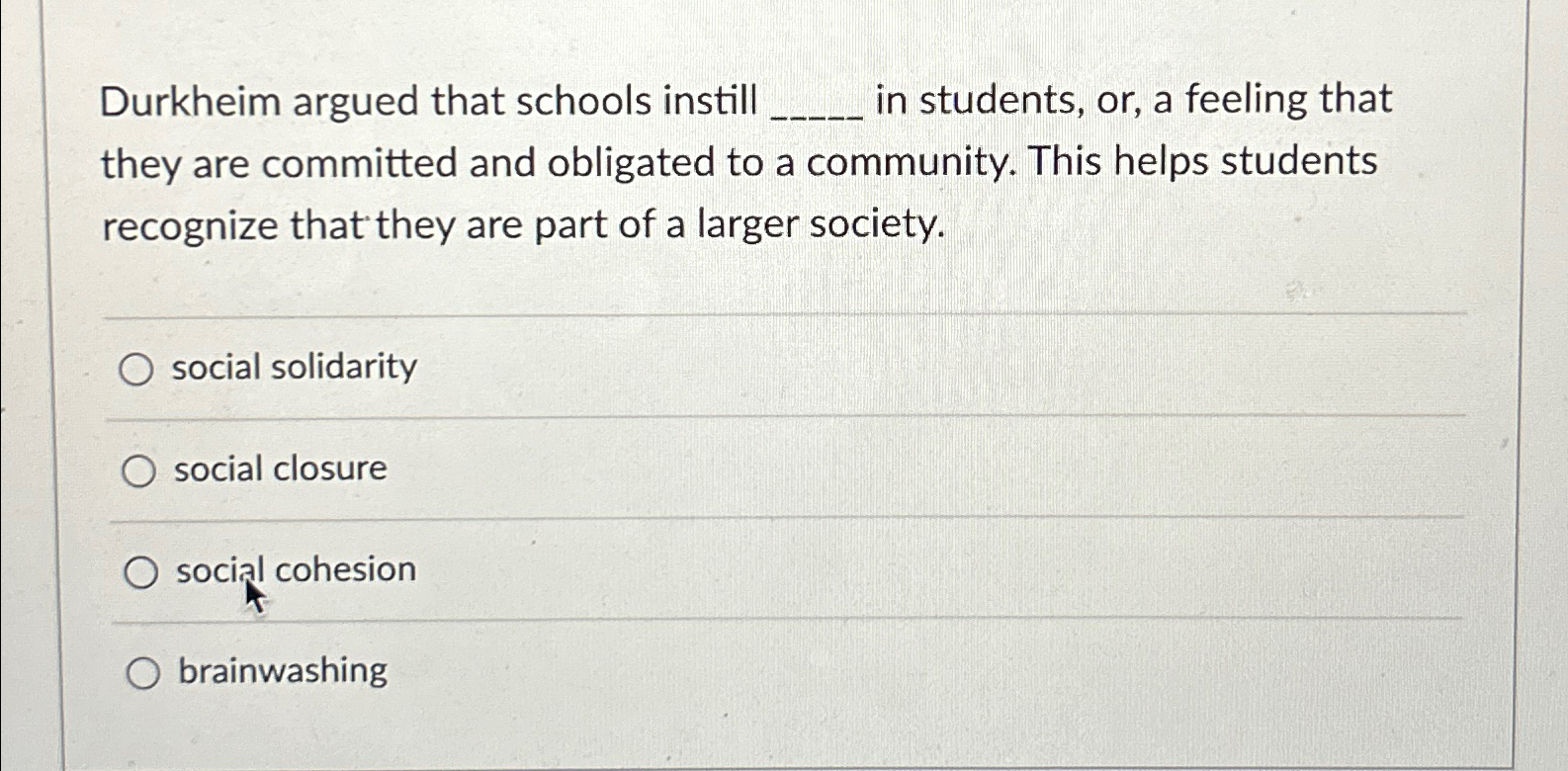
Task: Click the brainwashing answer text
Action: point(280,671)
